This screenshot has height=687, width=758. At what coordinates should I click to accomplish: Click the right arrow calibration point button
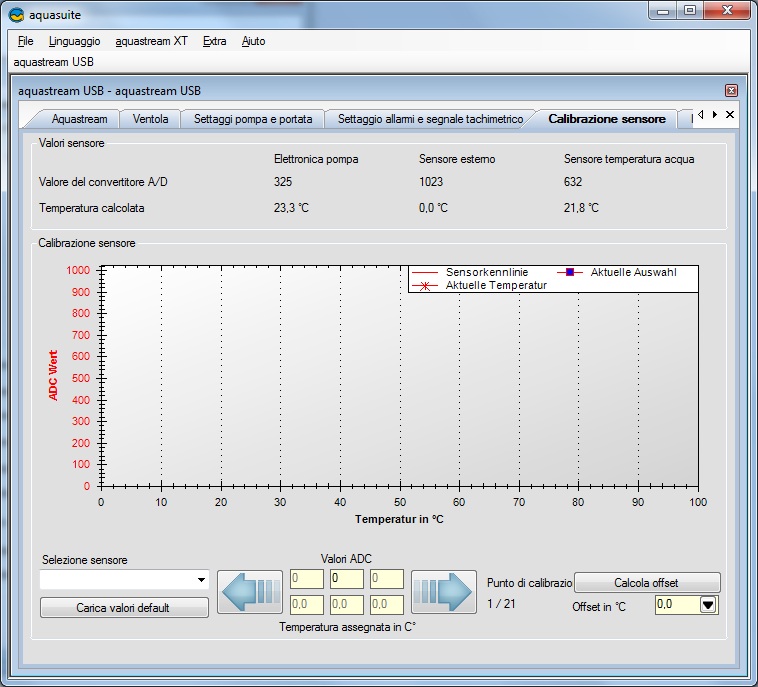(x=443, y=591)
